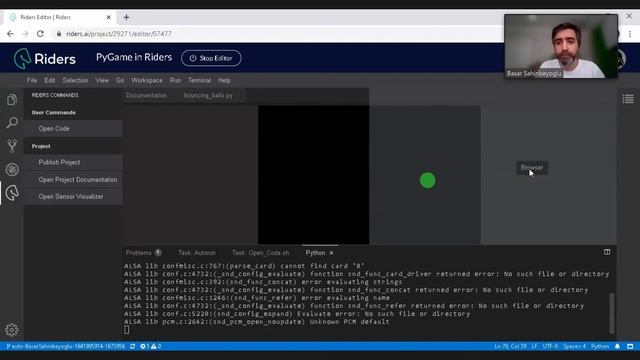Click the RIDERS COMMANDS panel title
Viewport: 640px width, 360px height.
coord(55,95)
